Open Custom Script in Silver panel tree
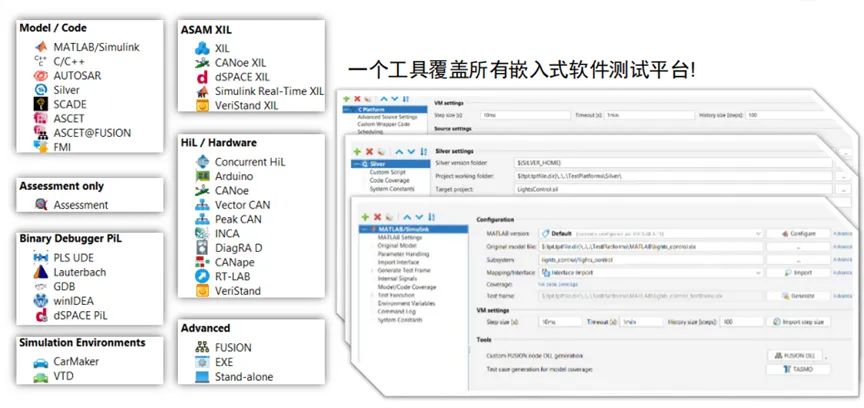The height and width of the screenshot is (408, 864). coord(387,173)
